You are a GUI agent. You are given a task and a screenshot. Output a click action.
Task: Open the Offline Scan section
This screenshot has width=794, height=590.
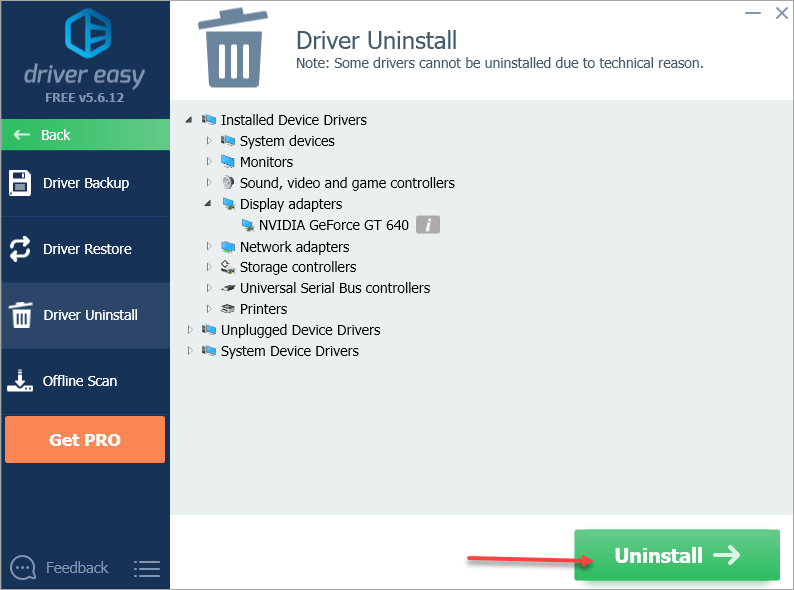pyautogui.click(x=86, y=381)
